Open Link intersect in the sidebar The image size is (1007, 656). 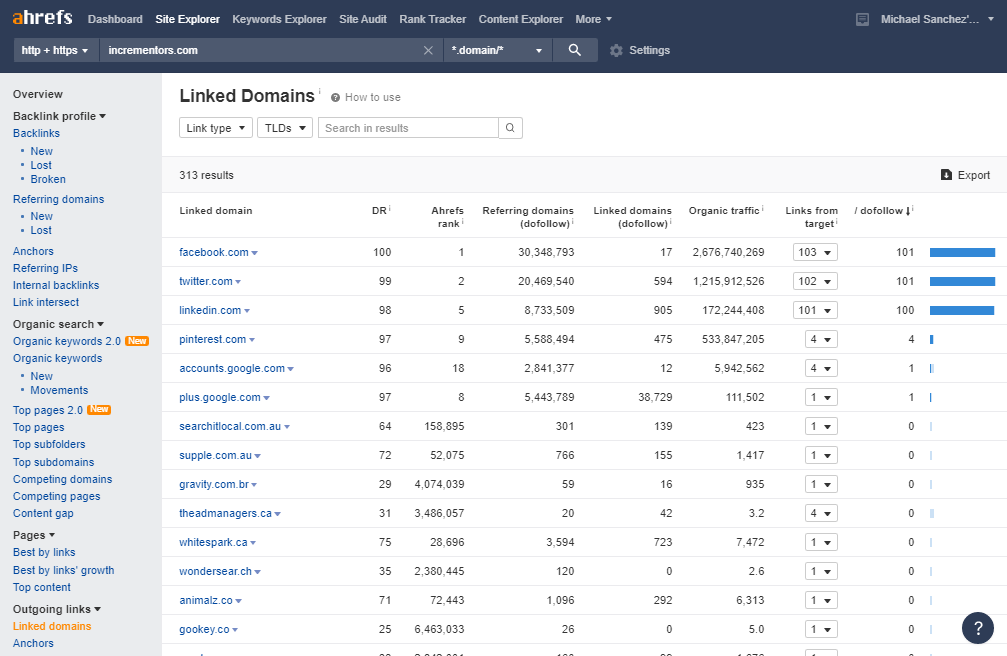46,302
